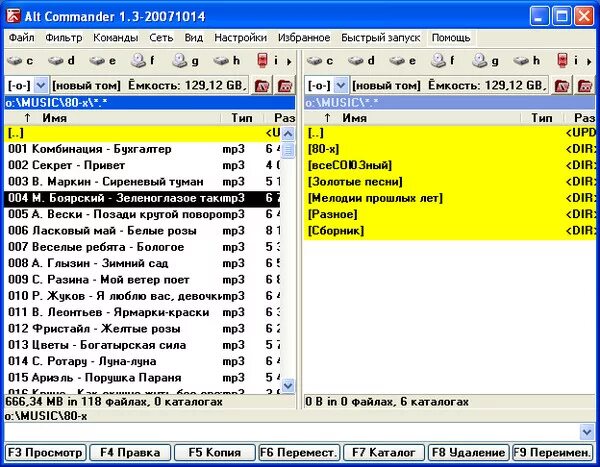
Task: Click left panel scrollbar down arrow
Action: [x=288, y=386]
